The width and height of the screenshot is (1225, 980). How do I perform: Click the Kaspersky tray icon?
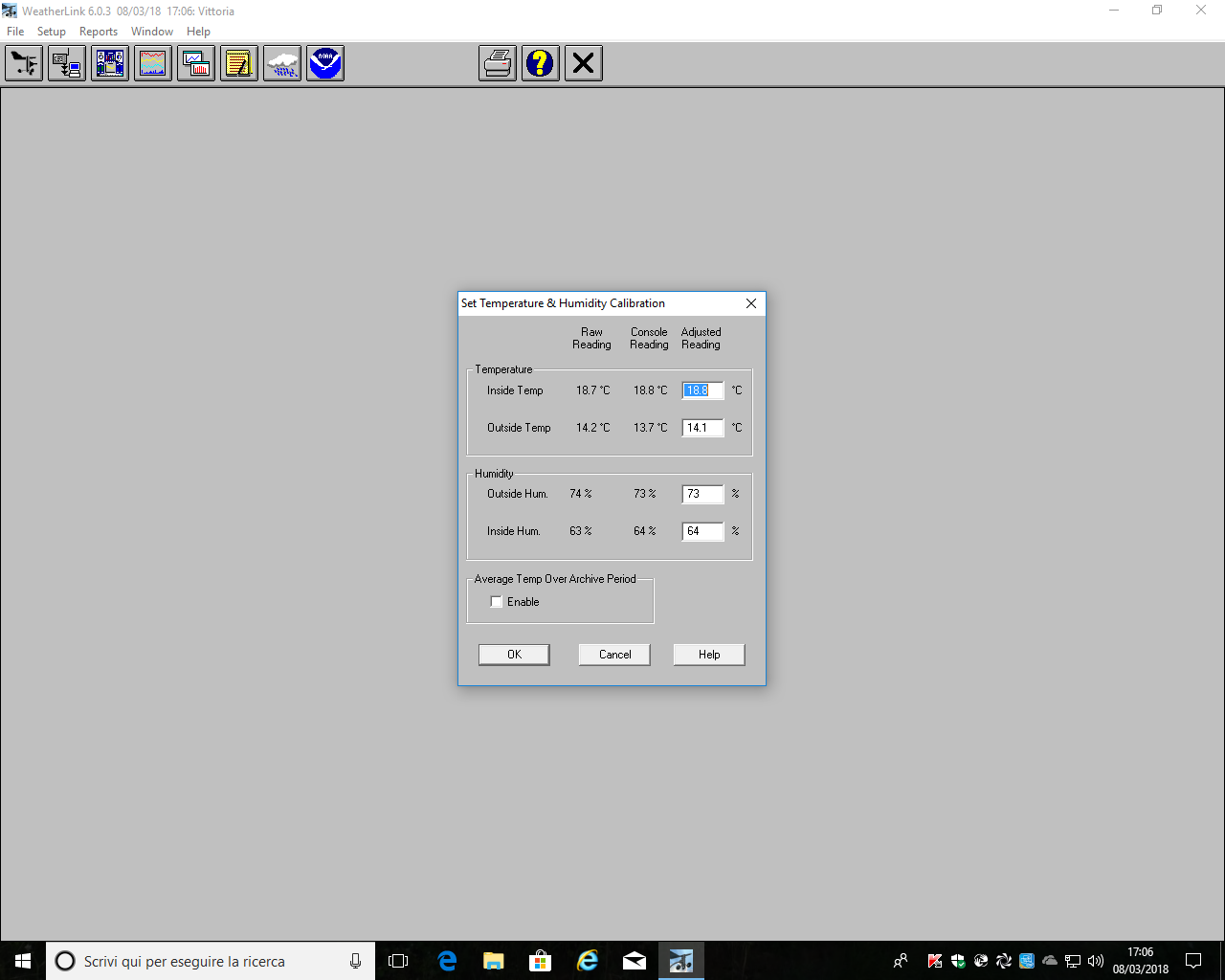935,961
